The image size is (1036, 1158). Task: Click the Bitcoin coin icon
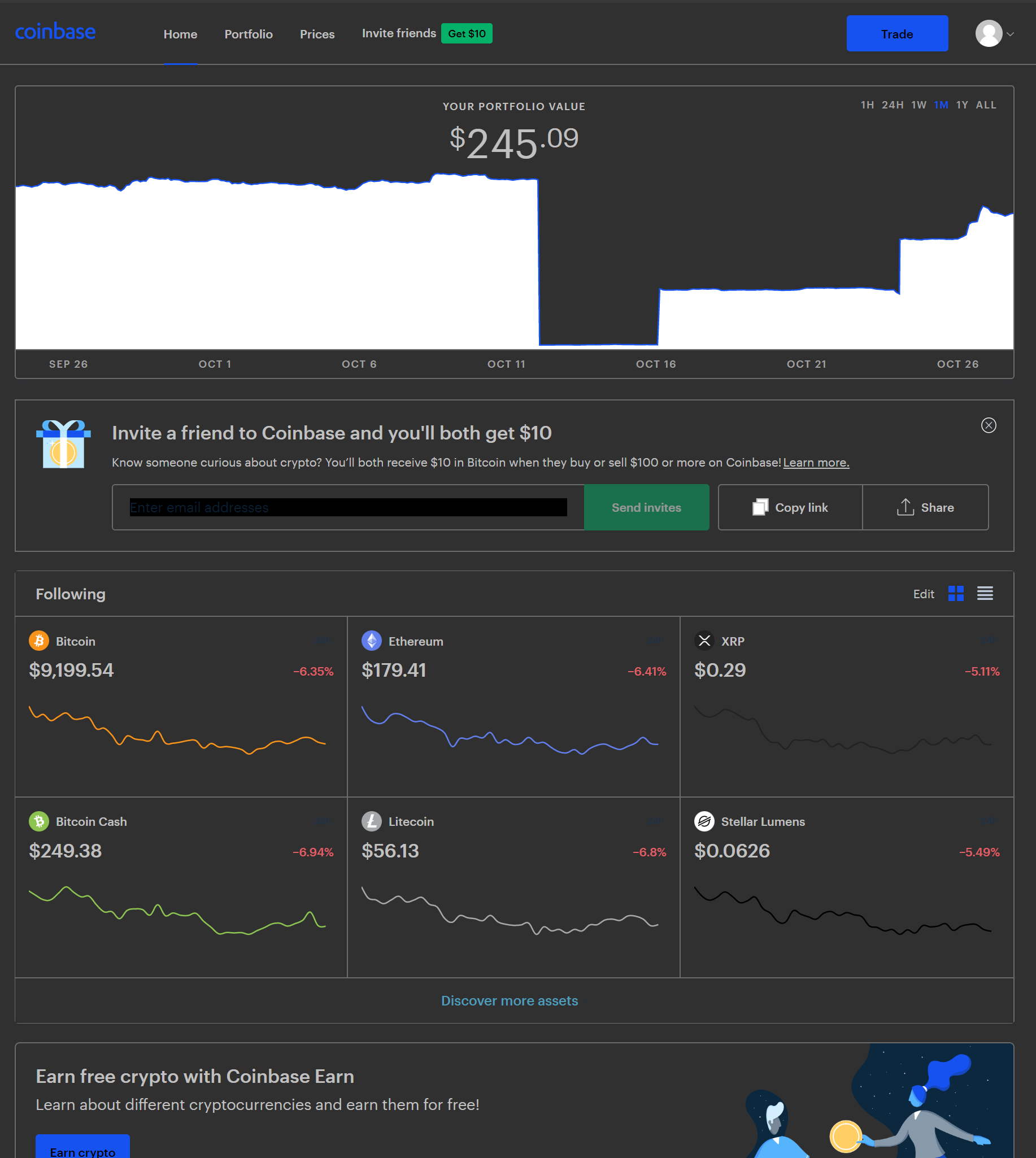38,641
